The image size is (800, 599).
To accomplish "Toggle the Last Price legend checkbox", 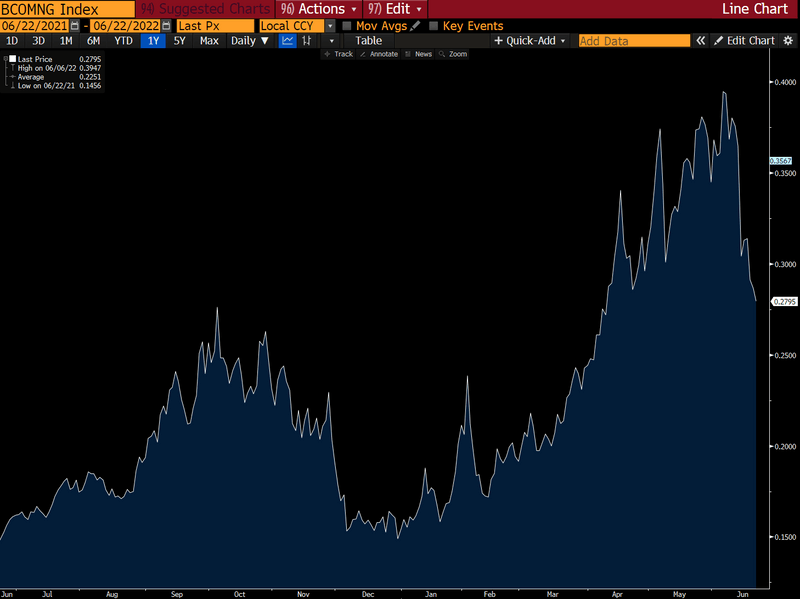I will [12, 60].
